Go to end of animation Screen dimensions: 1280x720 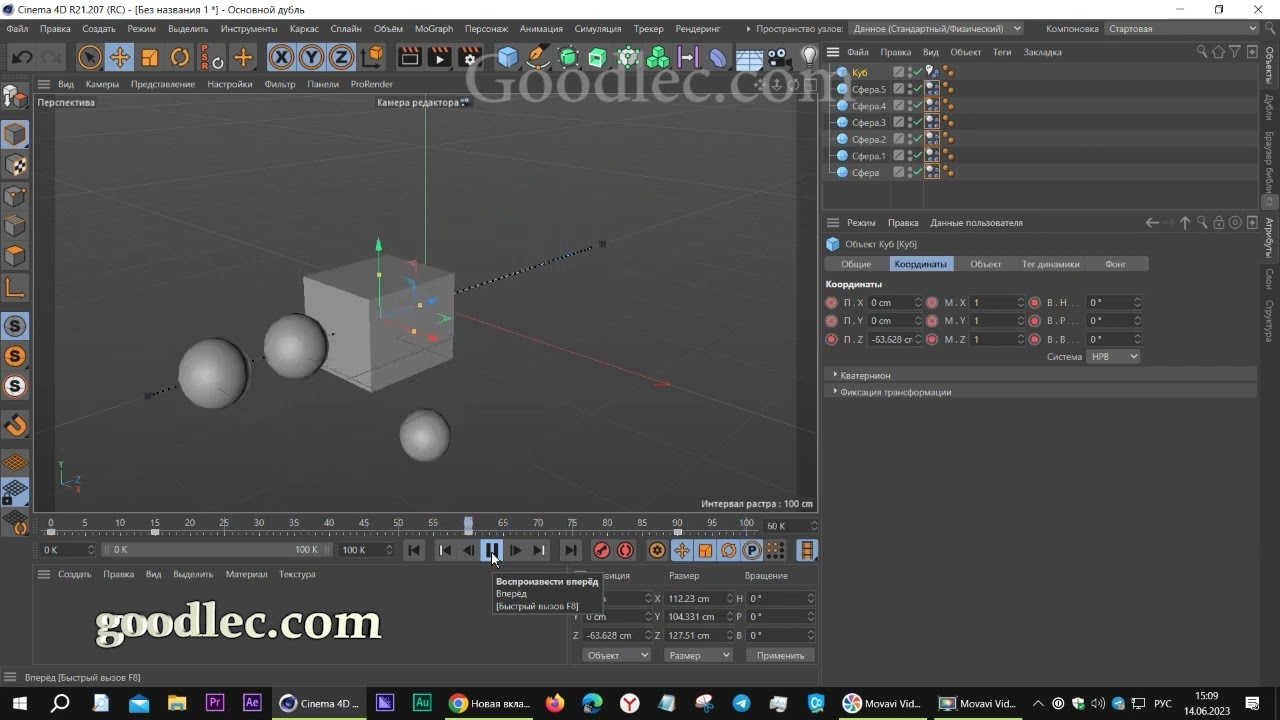point(570,550)
